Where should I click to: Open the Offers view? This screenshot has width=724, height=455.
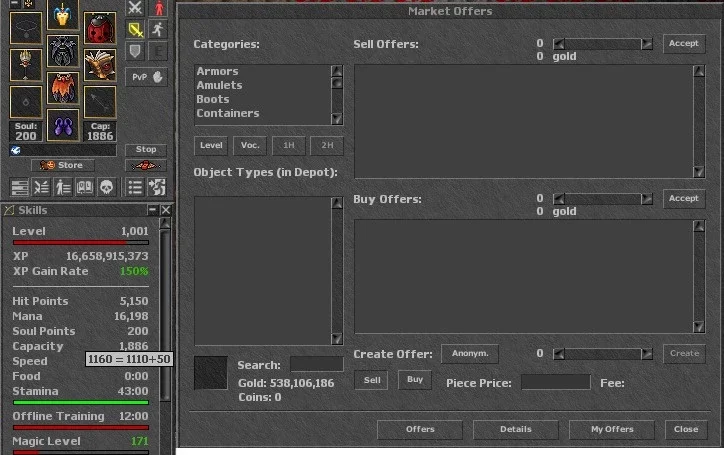[420, 429]
